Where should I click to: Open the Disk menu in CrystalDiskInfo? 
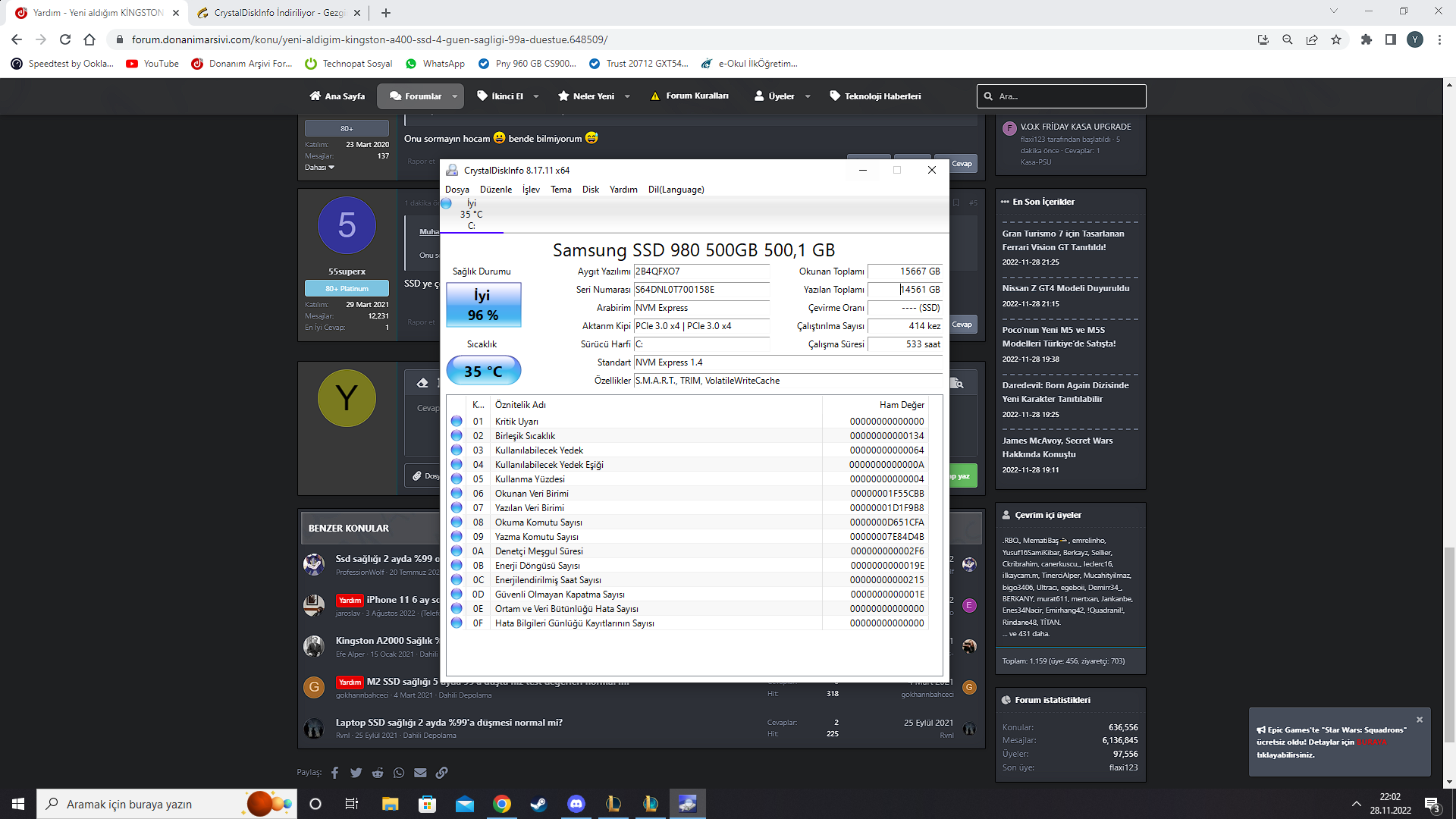(591, 190)
